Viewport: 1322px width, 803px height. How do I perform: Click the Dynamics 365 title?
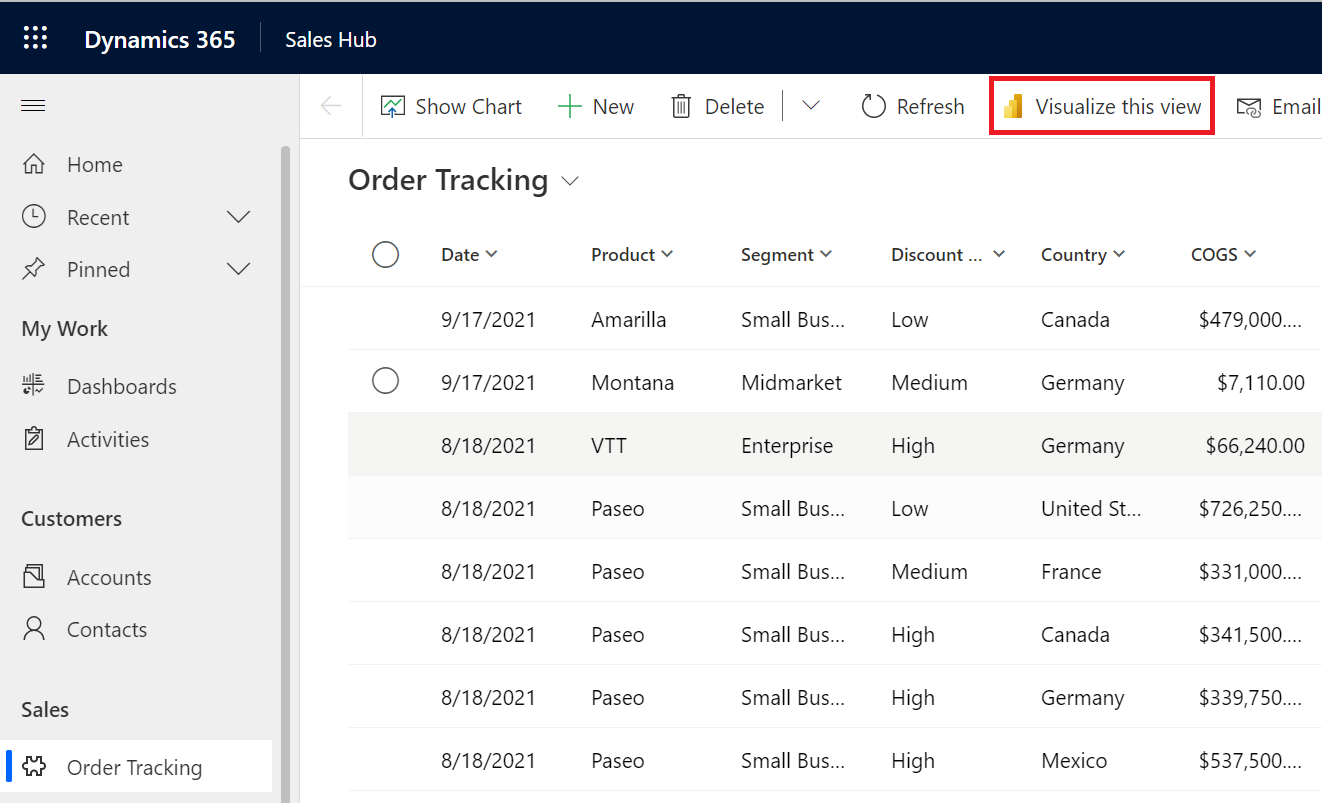160,39
